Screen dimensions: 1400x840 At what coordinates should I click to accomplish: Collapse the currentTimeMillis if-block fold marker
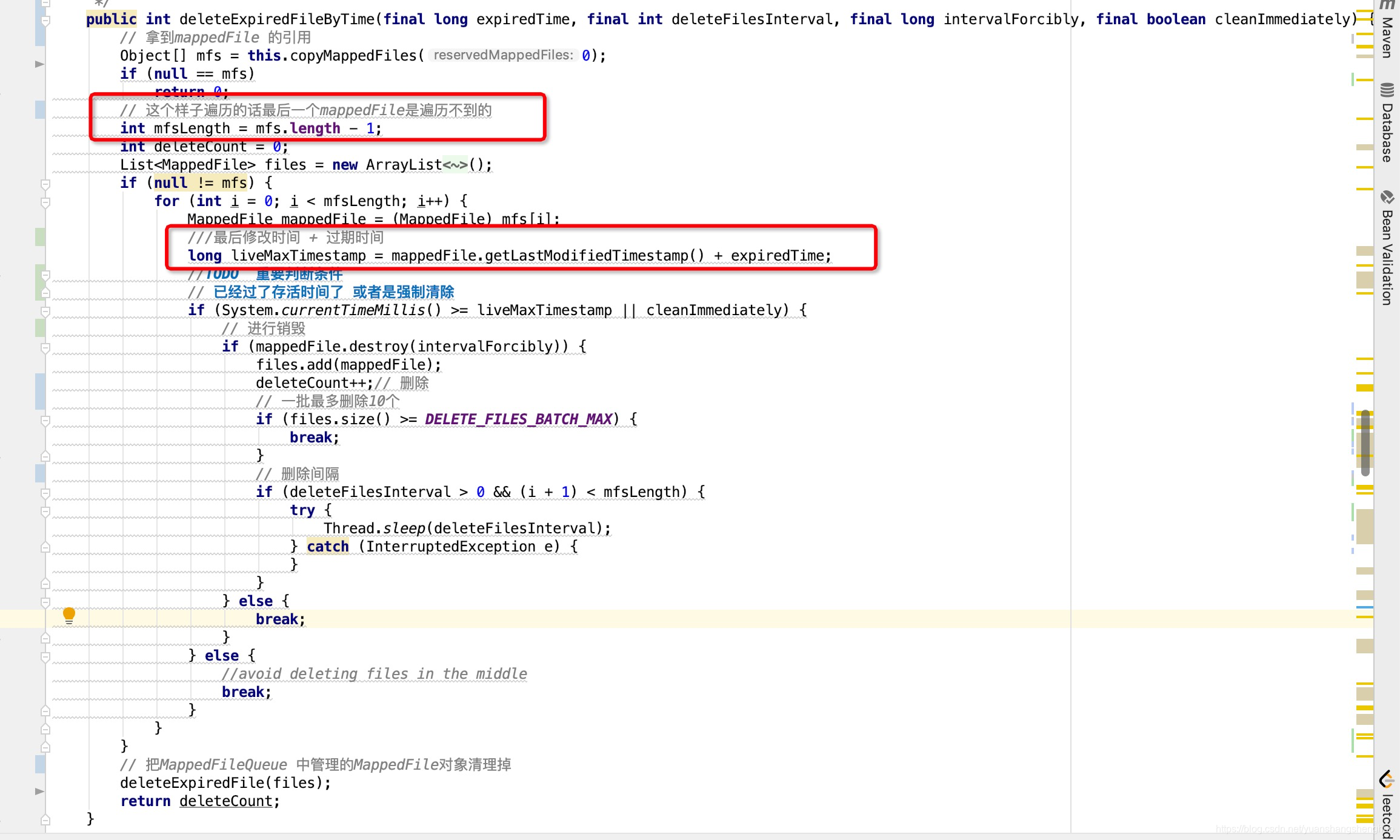(45, 311)
